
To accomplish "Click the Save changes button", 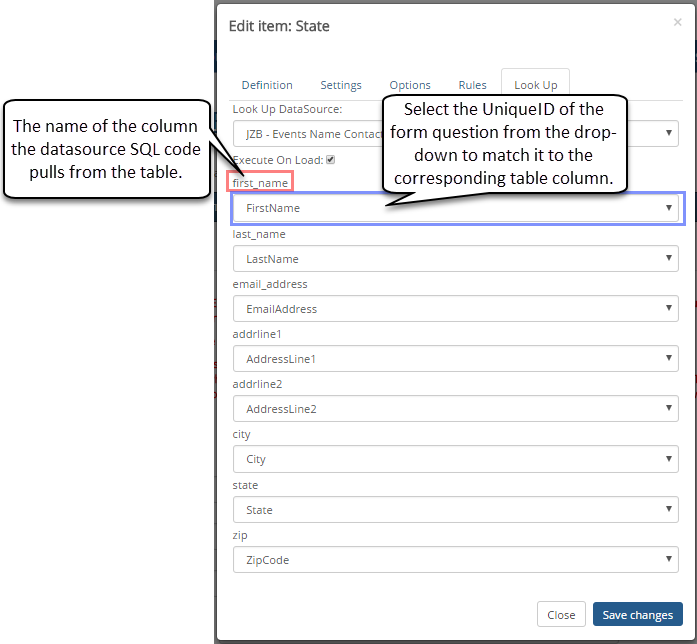I will [x=637, y=615].
